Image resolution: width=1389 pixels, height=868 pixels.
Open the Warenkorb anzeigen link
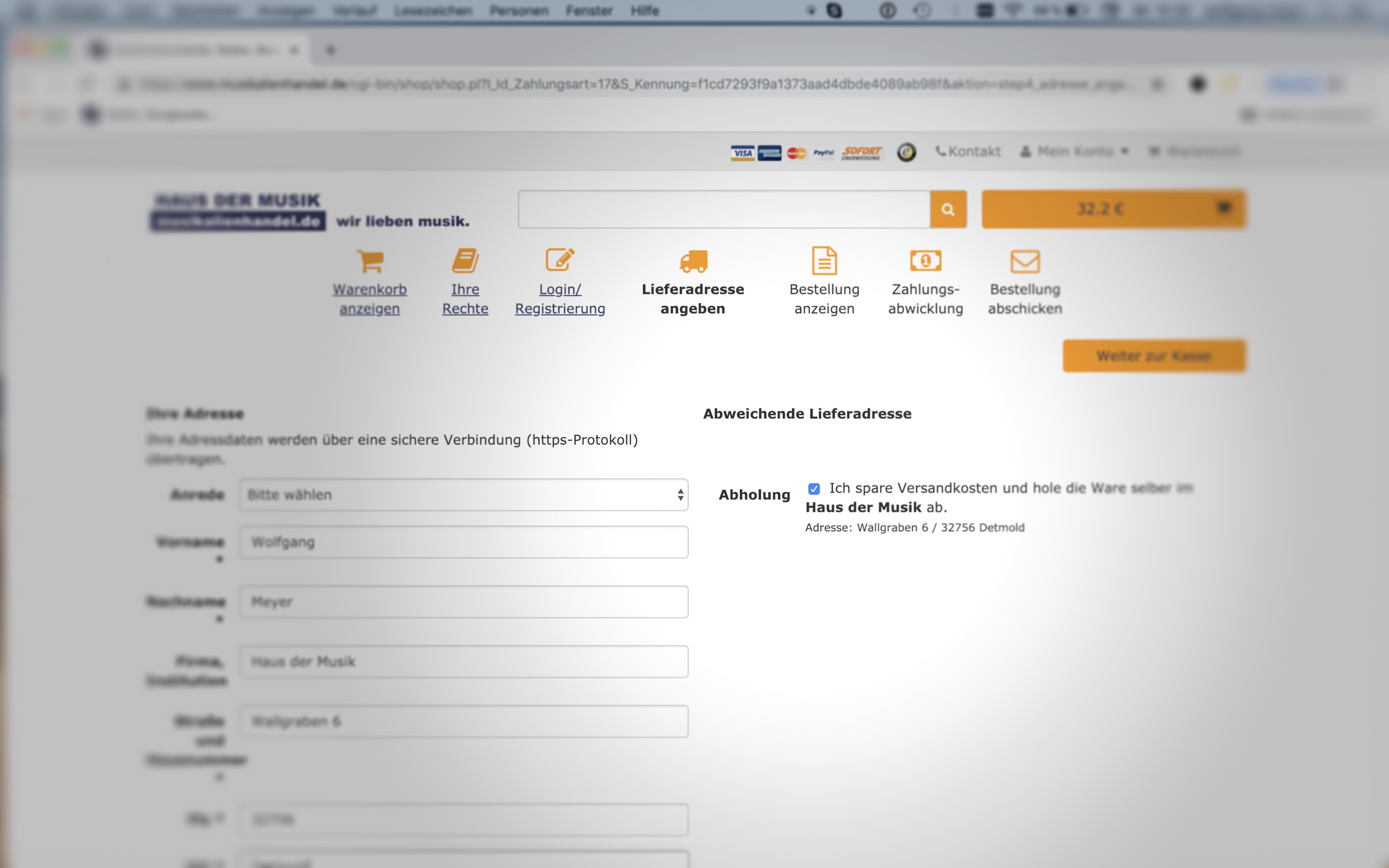(x=369, y=298)
